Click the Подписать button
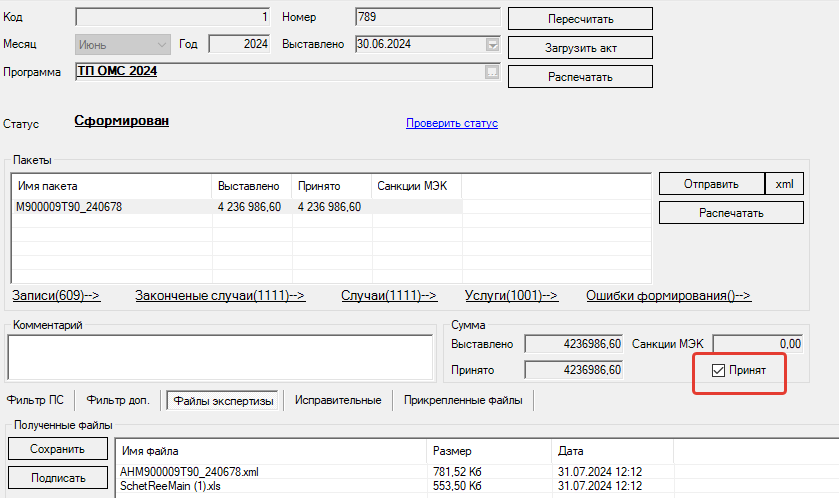The width and height of the screenshot is (839, 498). [x=58, y=478]
